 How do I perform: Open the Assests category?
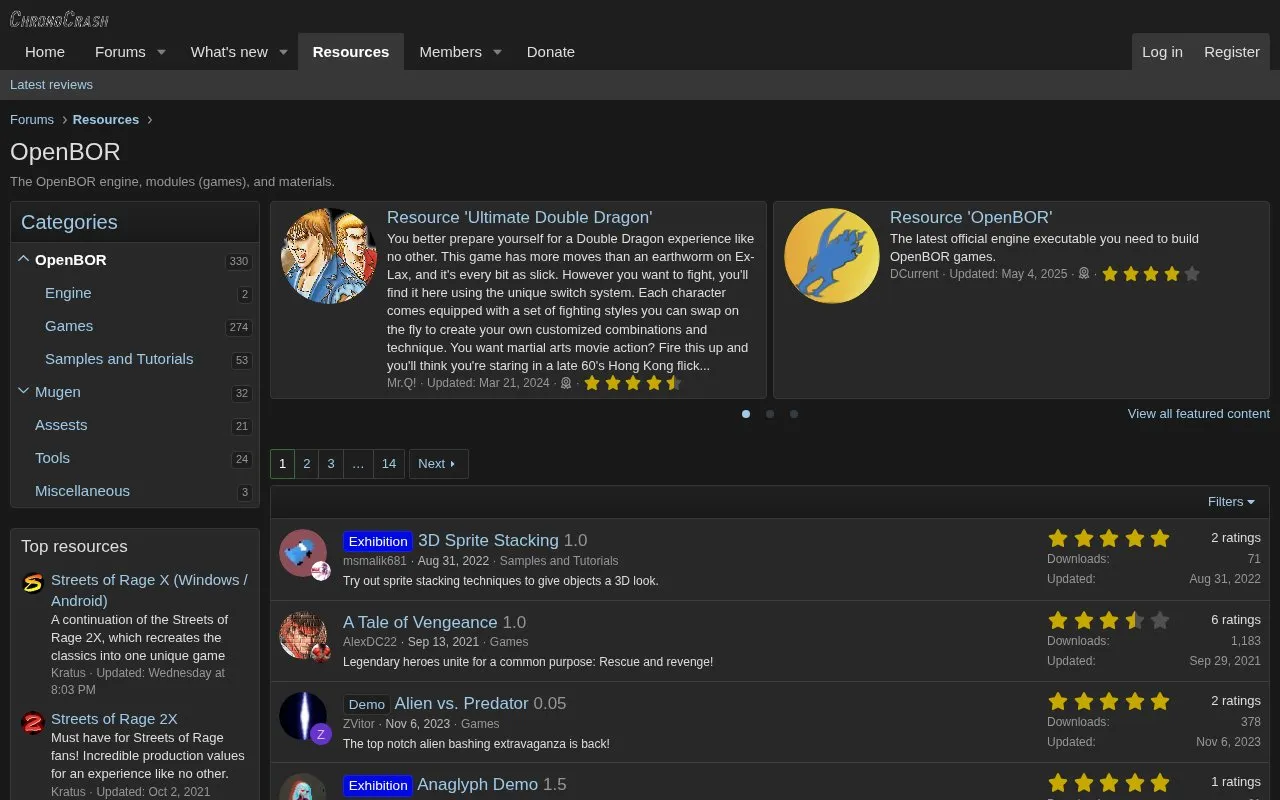[61, 425]
